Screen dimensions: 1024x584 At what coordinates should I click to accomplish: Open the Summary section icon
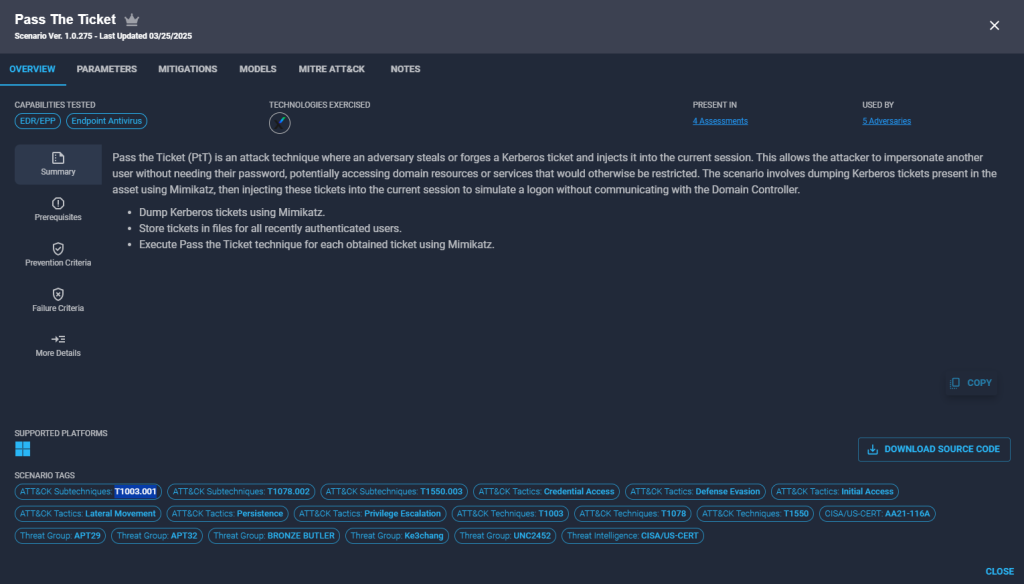pyautogui.click(x=58, y=158)
